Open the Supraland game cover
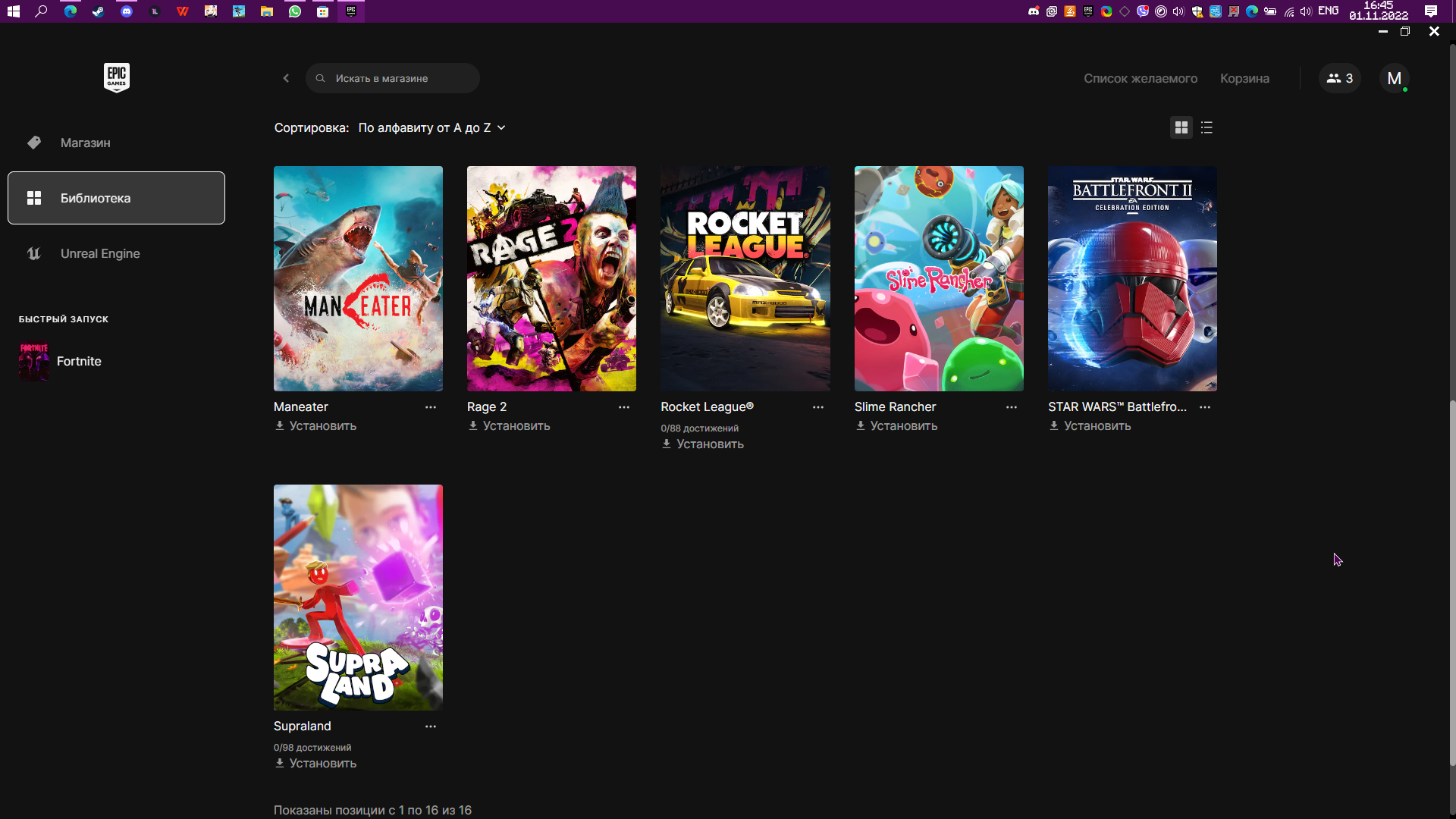This screenshot has width=1456, height=819. pyautogui.click(x=358, y=598)
